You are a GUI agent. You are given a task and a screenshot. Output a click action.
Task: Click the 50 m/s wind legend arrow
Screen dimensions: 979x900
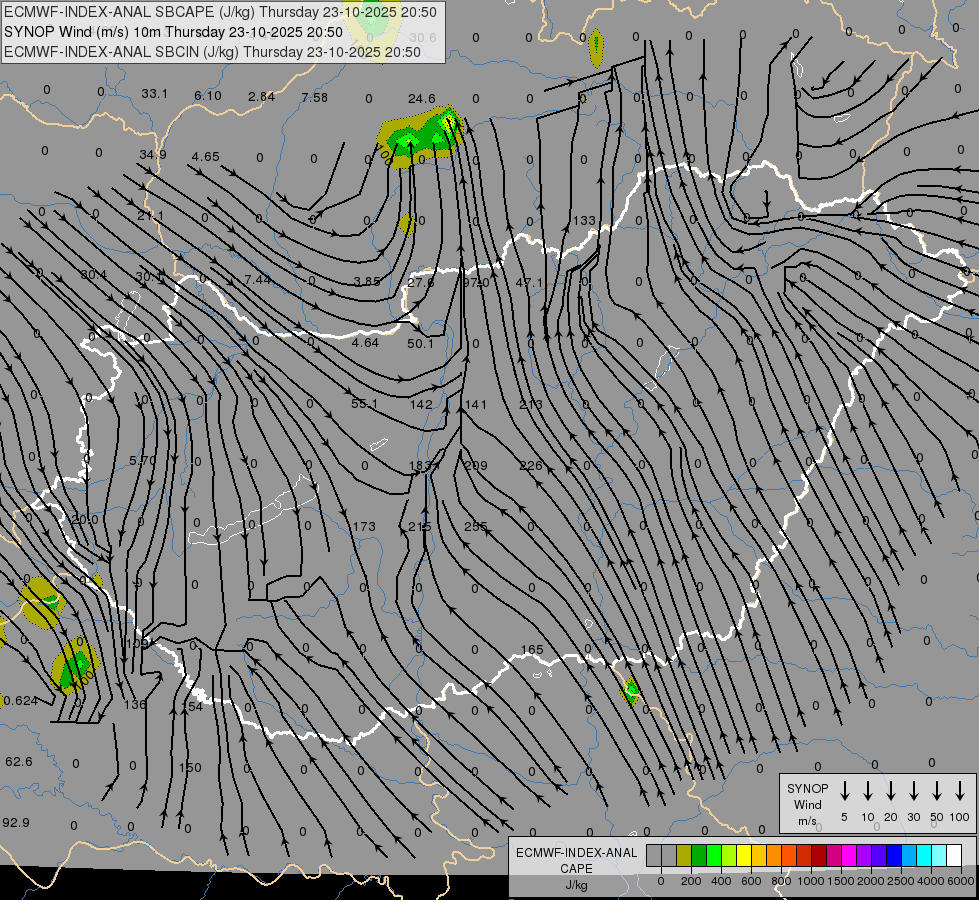[937, 791]
